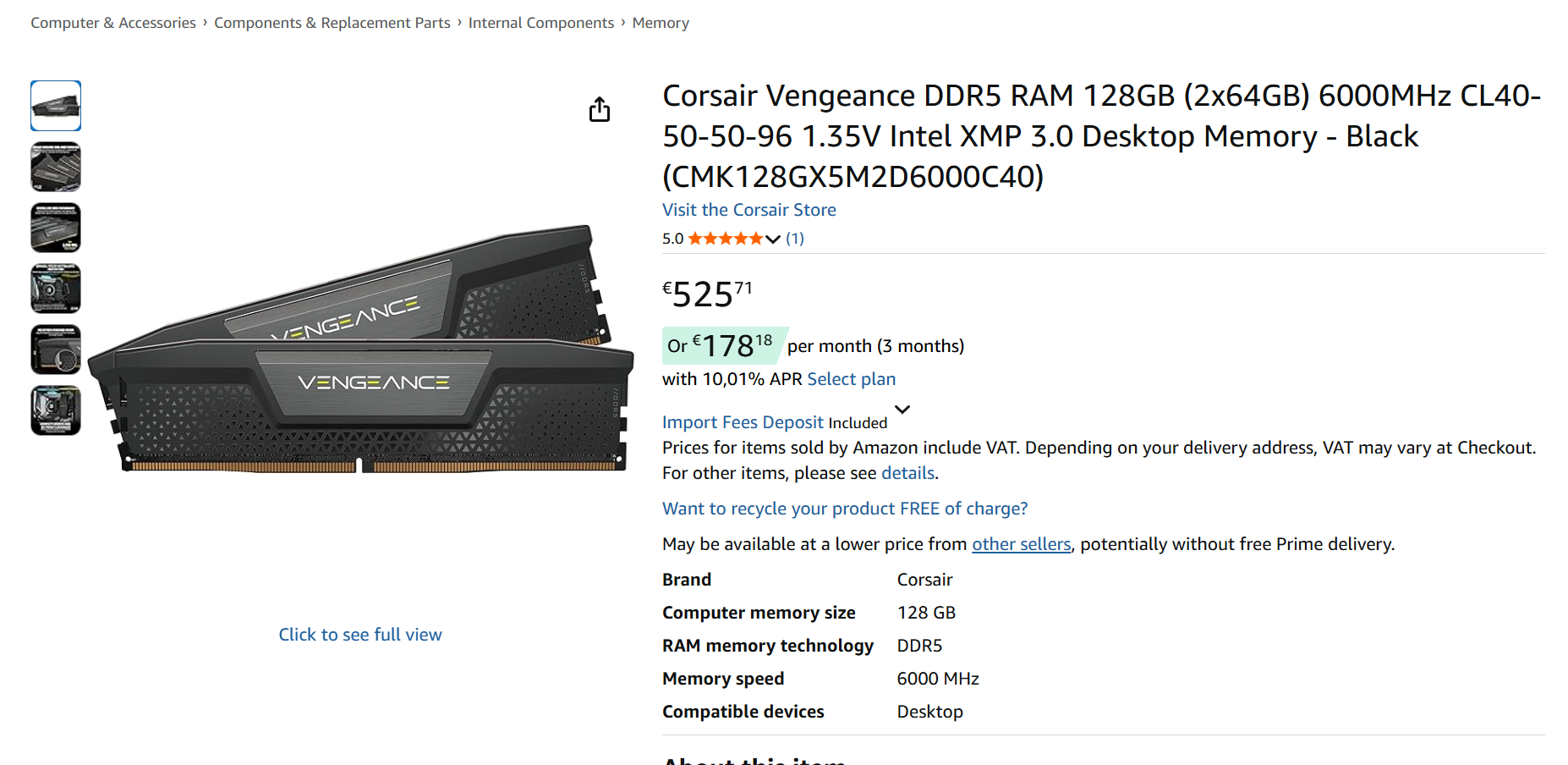The height and width of the screenshot is (765, 1568).
Task: Select the third product thumbnail
Action: [56, 228]
